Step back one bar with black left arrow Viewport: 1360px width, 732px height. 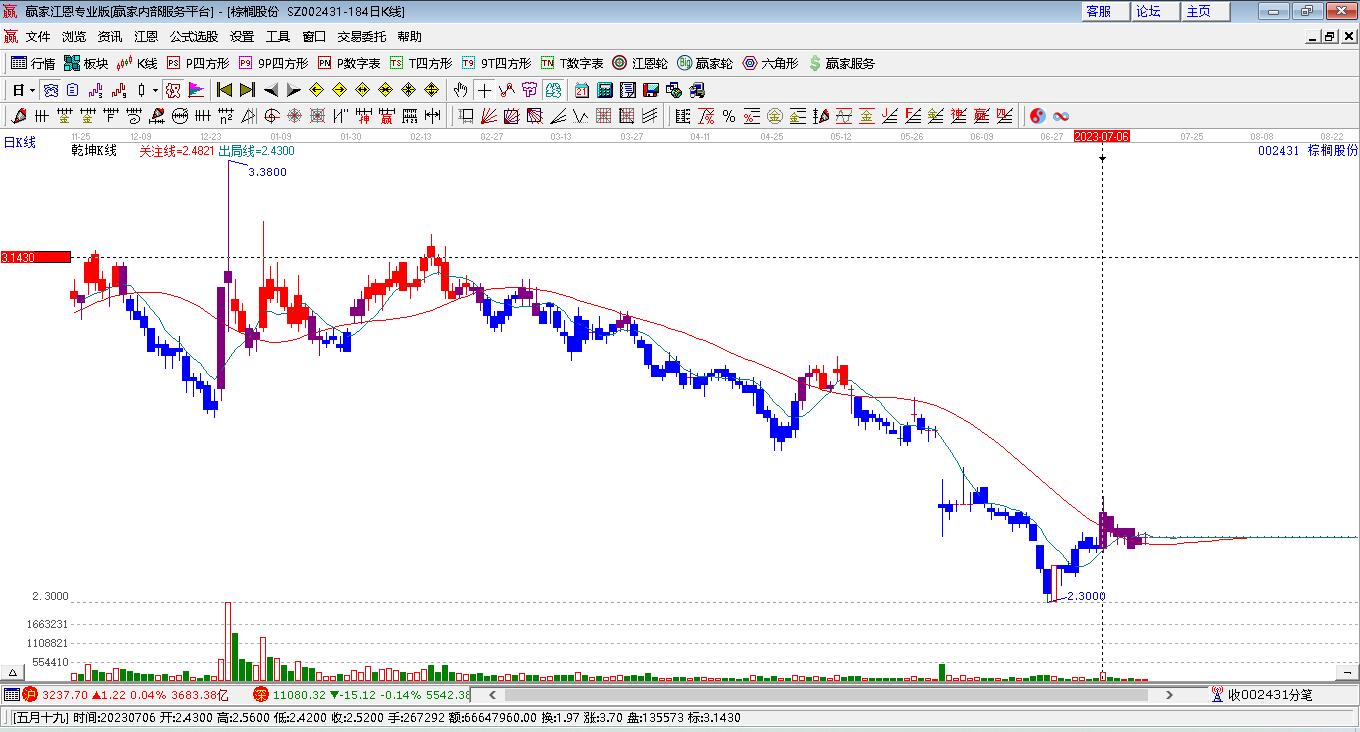270,90
